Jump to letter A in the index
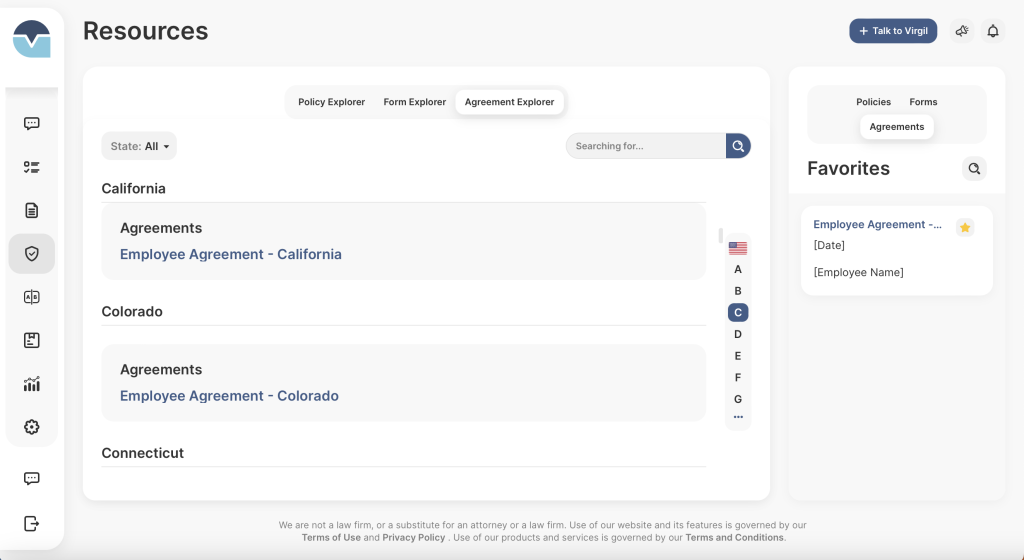1024x560 pixels. (x=738, y=270)
